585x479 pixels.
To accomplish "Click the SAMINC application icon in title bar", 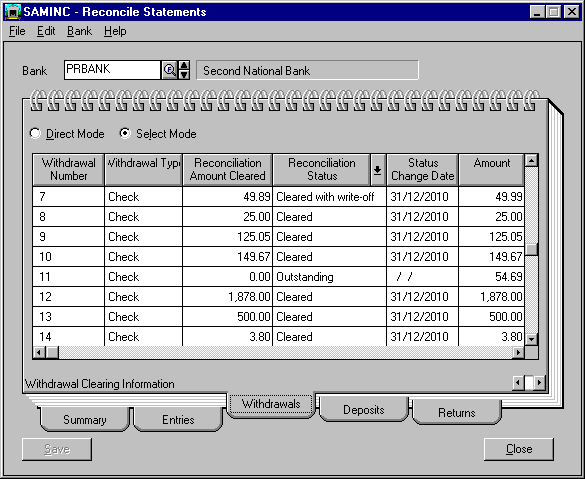I will 13,12.
